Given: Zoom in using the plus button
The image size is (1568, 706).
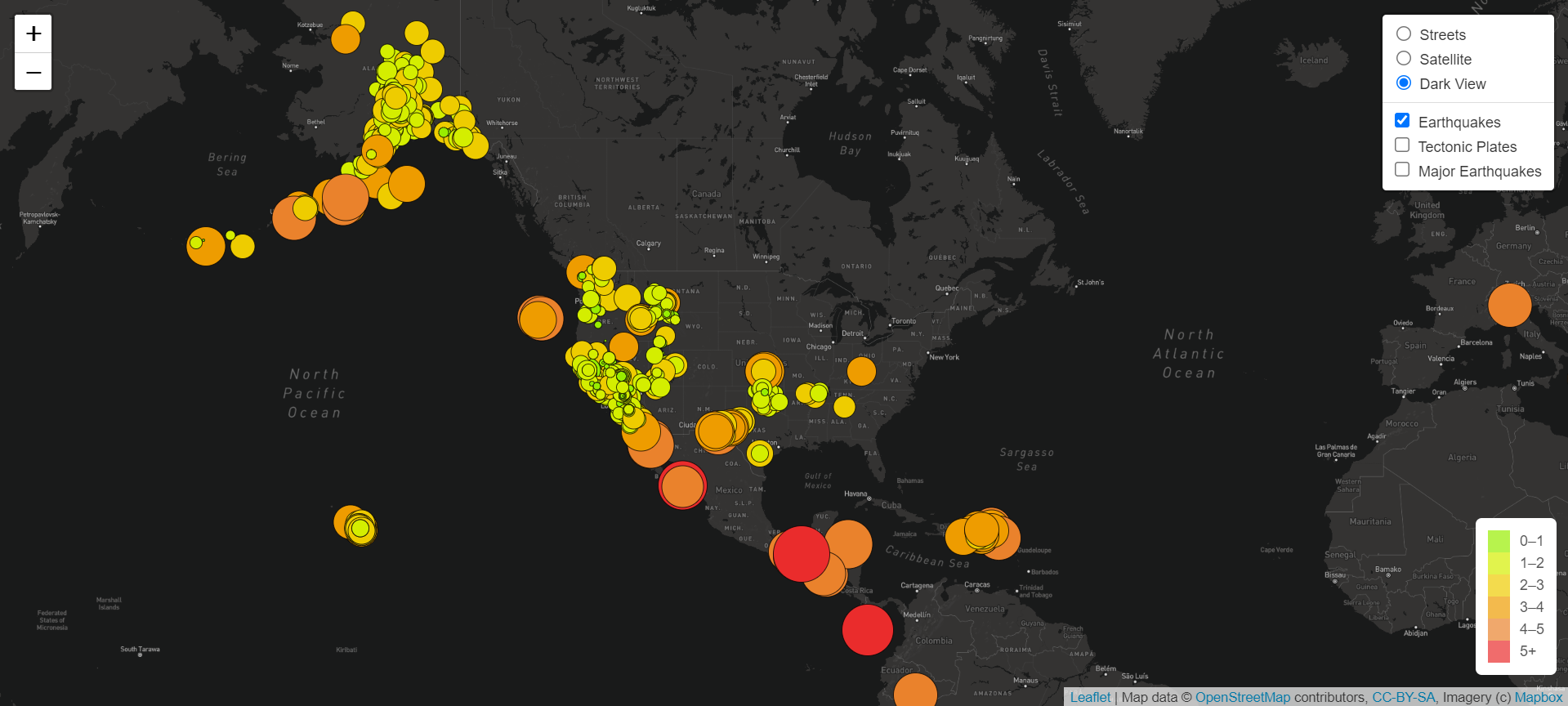Looking at the screenshot, I should pos(34,34).
